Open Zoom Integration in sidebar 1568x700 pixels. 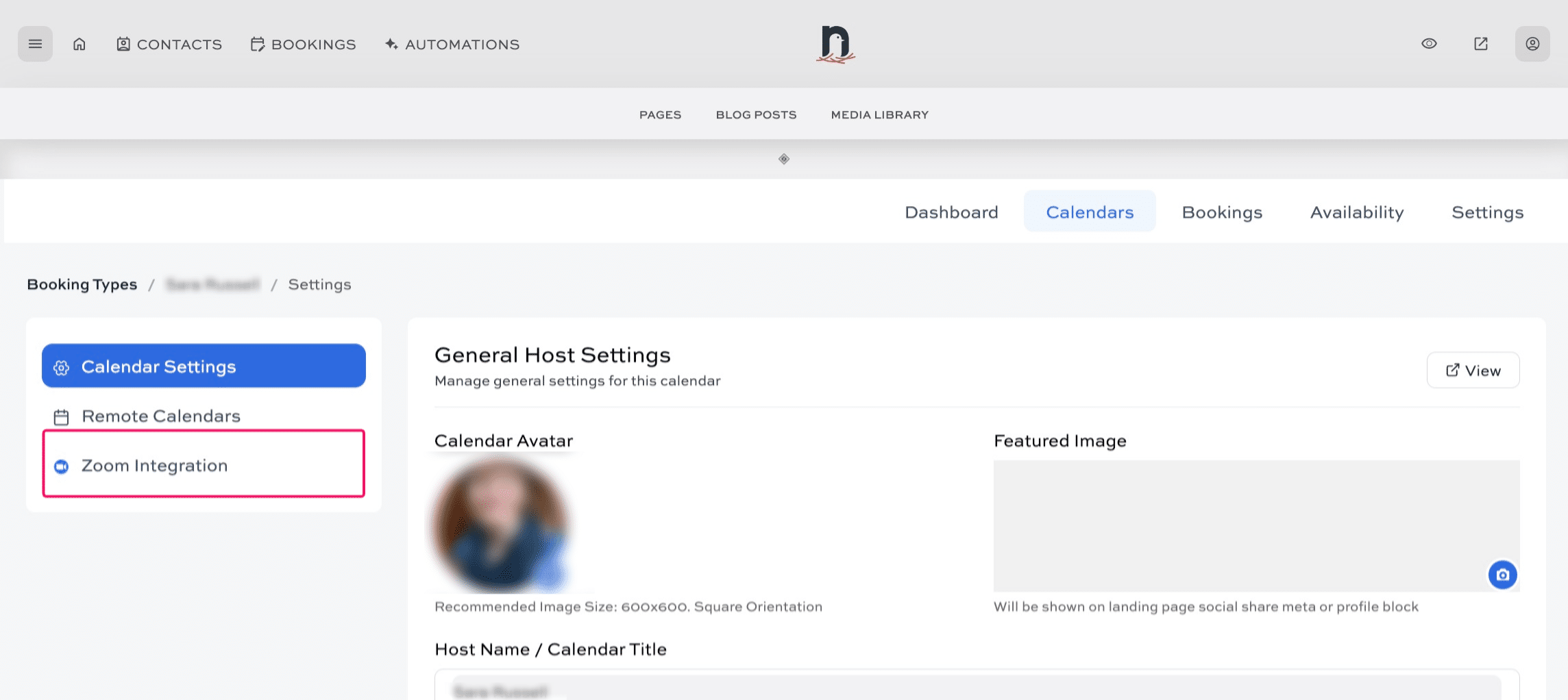pos(154,466)
